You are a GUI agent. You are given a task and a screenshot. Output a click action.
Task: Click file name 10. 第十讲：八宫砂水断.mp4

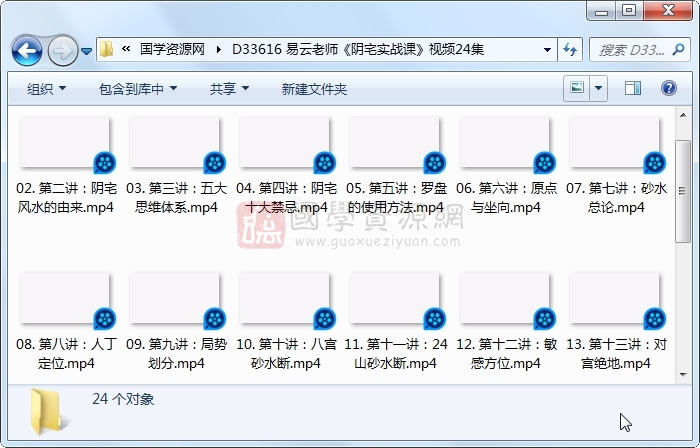286,354
